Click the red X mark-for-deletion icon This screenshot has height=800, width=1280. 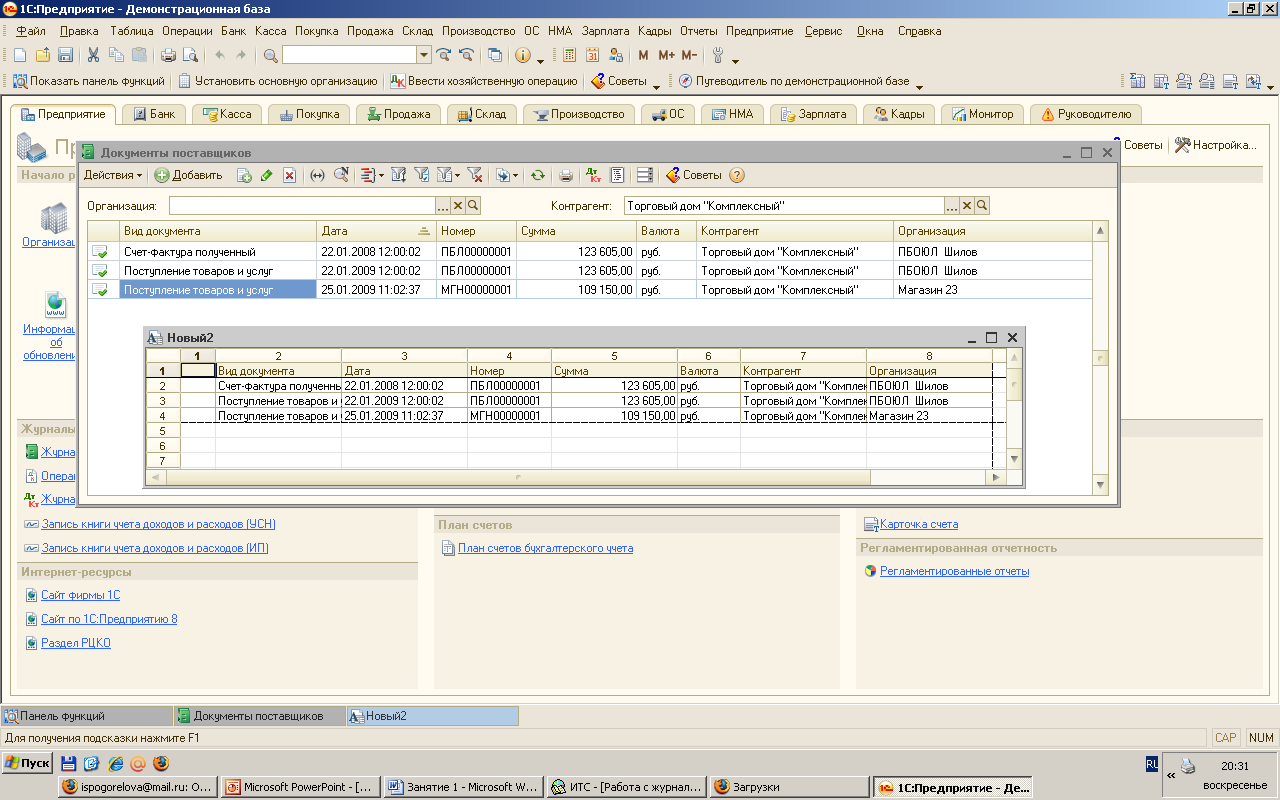pyautogui.click(x=289, y=175)
